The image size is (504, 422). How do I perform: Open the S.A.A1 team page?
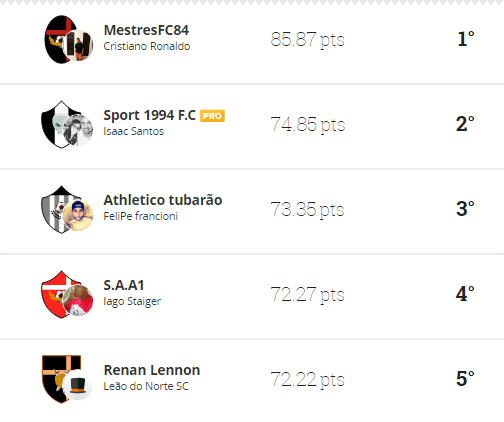pos(124,285)
